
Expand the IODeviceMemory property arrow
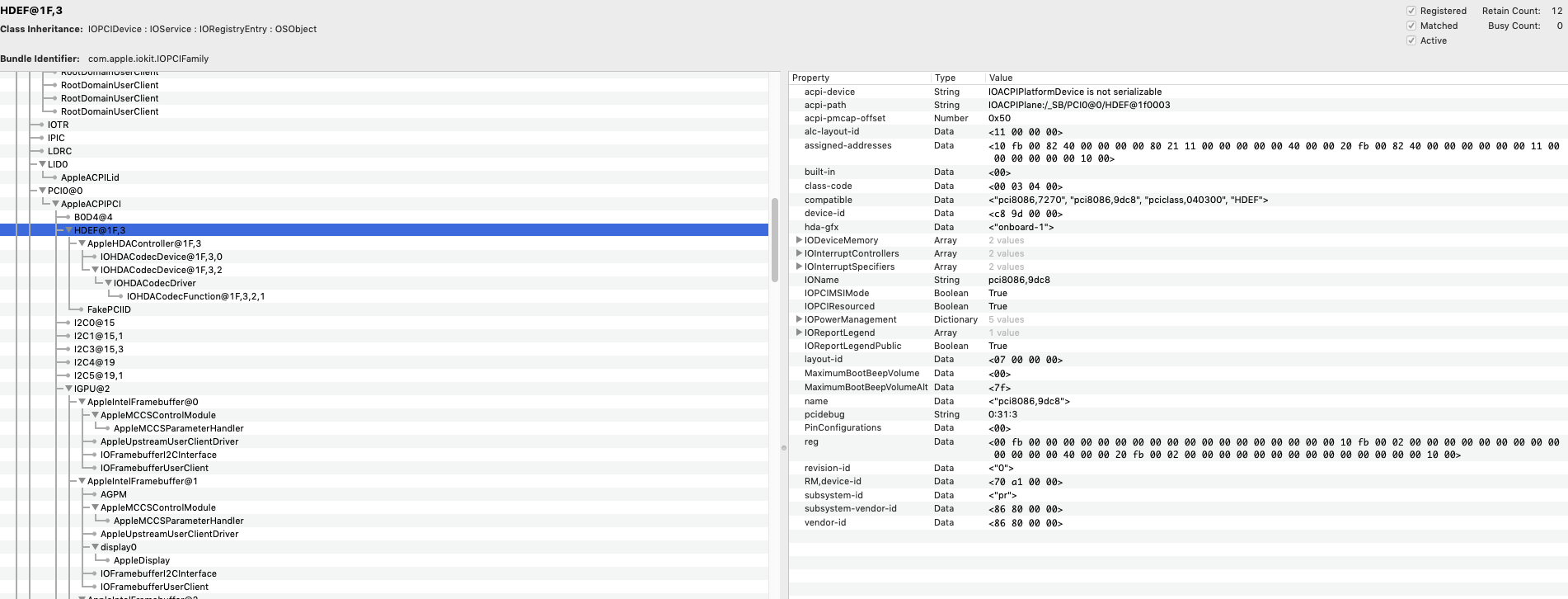point(798,240)
